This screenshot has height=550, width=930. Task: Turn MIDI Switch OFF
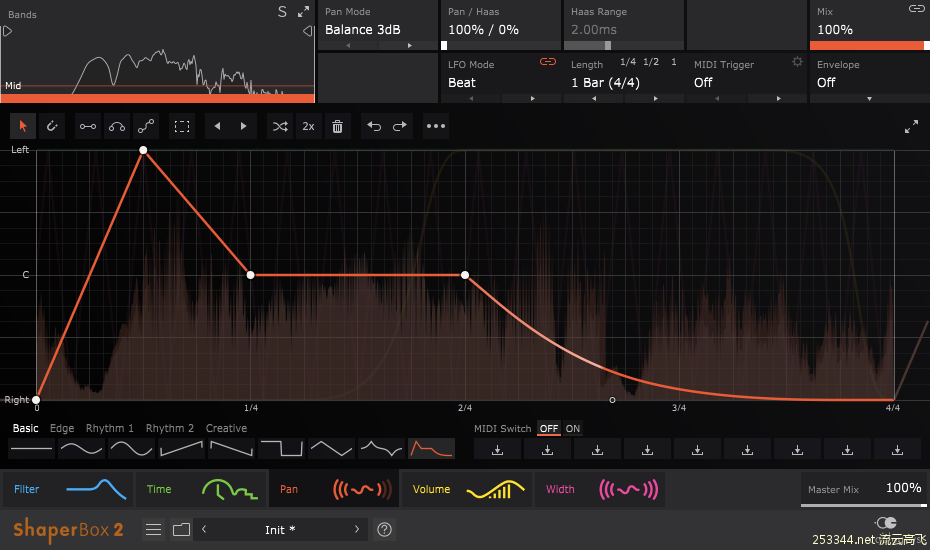[549, 428]
